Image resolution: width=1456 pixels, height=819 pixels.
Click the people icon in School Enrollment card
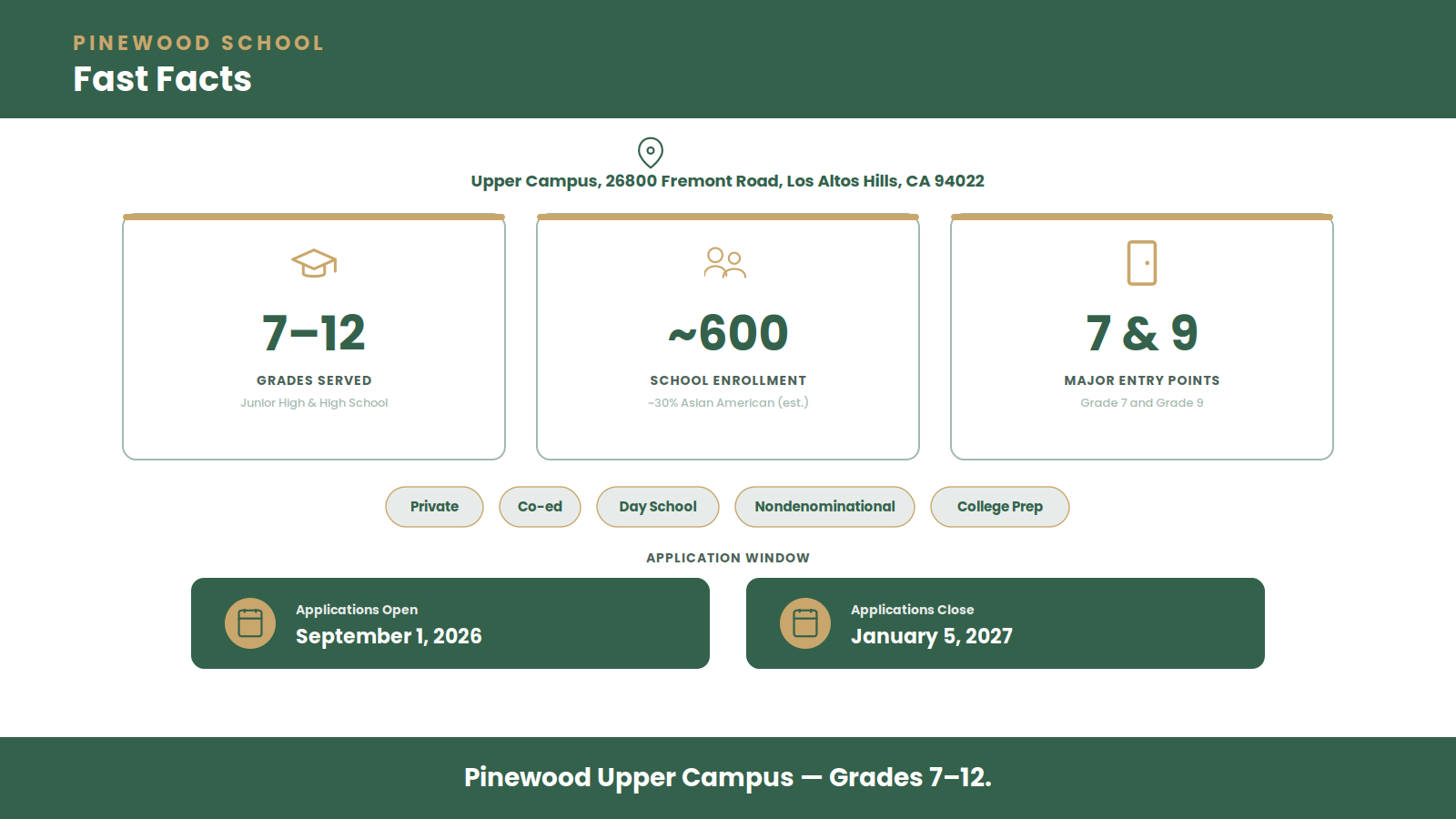(725, 263)
